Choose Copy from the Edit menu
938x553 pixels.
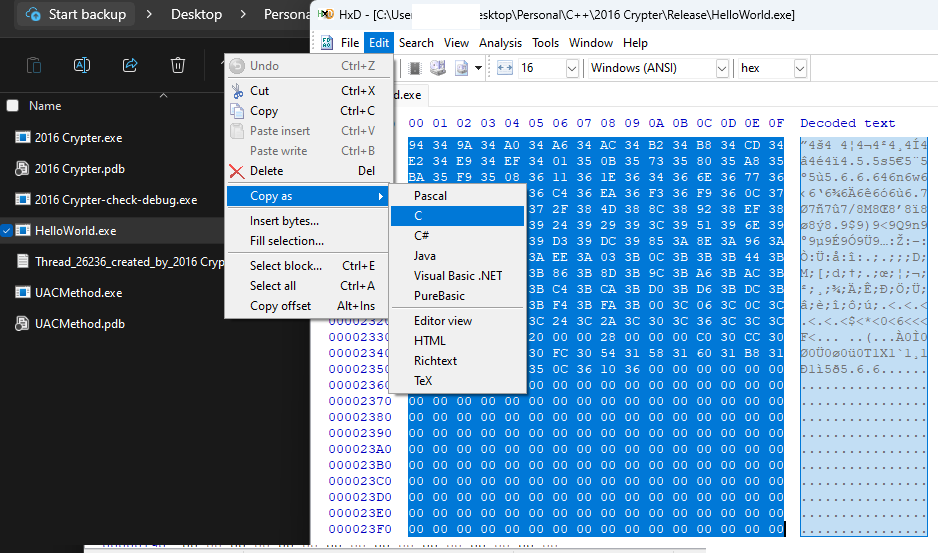[309, 111]
